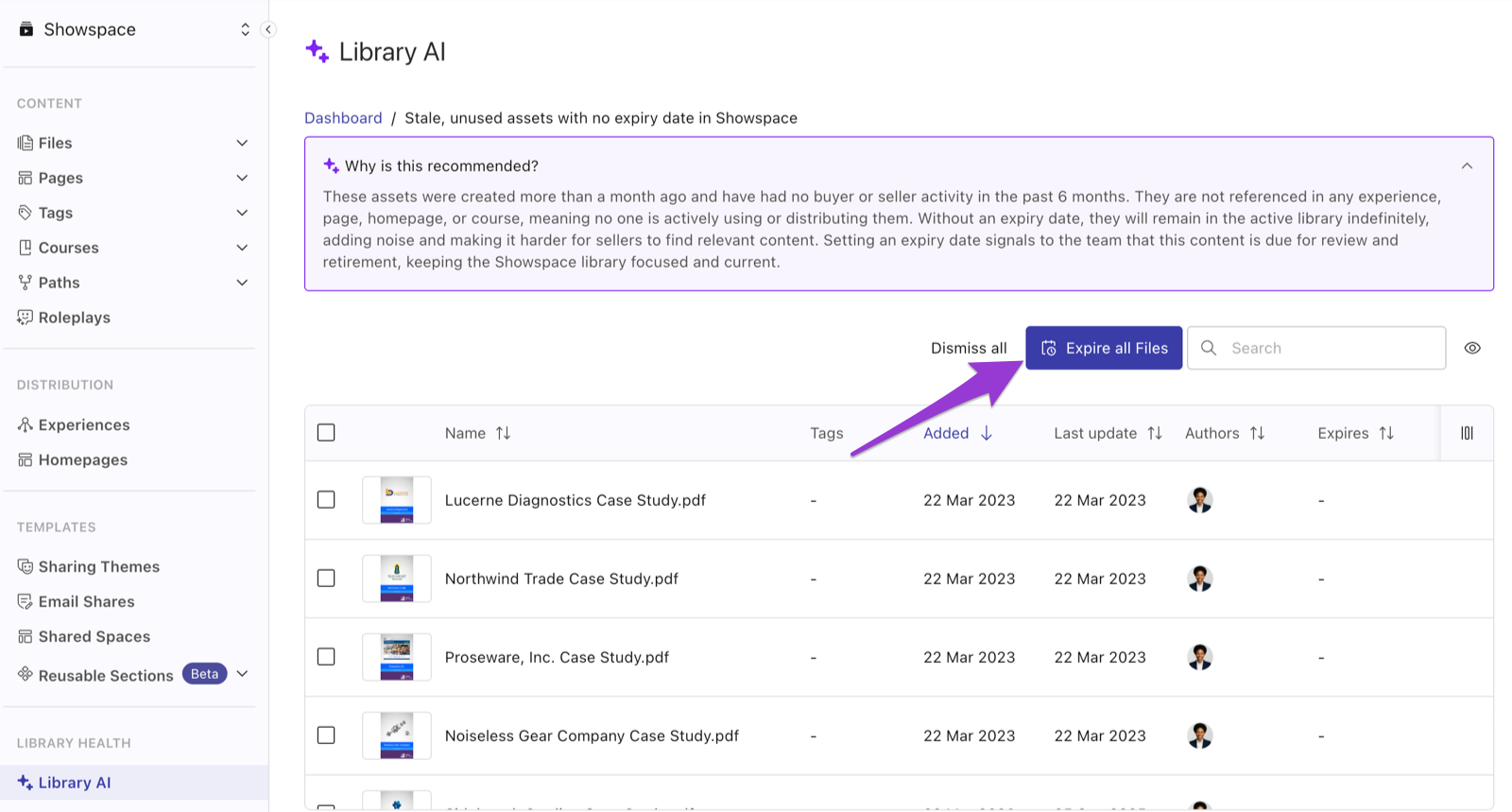
Task: Sort by Name using the sort arrows
Action: pos(504,433)
